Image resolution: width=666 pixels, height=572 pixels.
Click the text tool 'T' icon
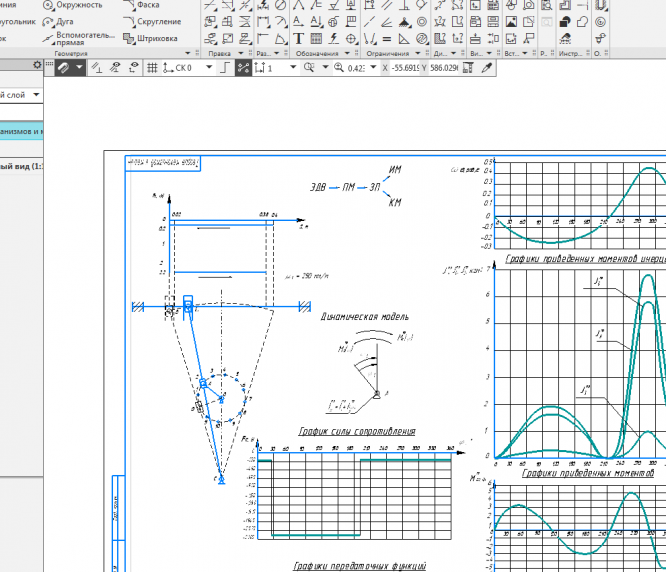[x=299, y=39]
